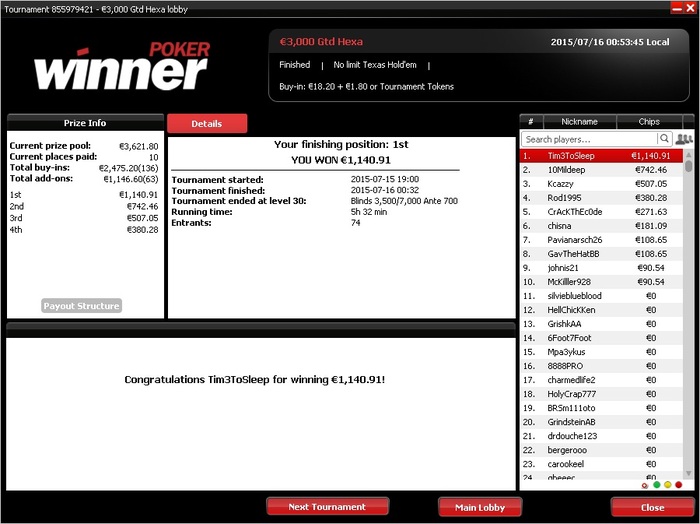700x524 pixels.
Task: Select player 10Mildeep in the list
Action: click(x=601, y=170)
